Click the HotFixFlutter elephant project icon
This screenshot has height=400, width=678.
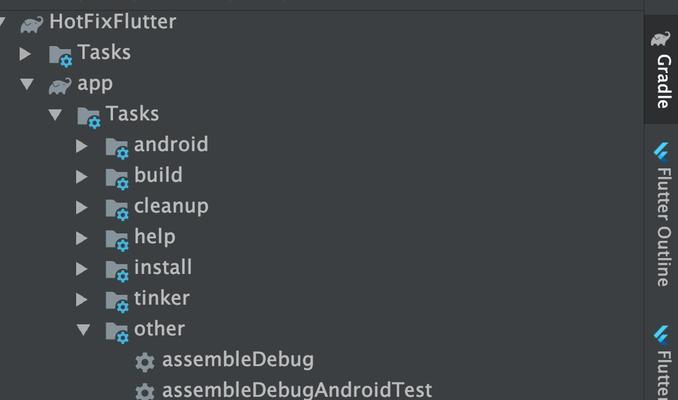pyautogui.click(x=32, y=25)
